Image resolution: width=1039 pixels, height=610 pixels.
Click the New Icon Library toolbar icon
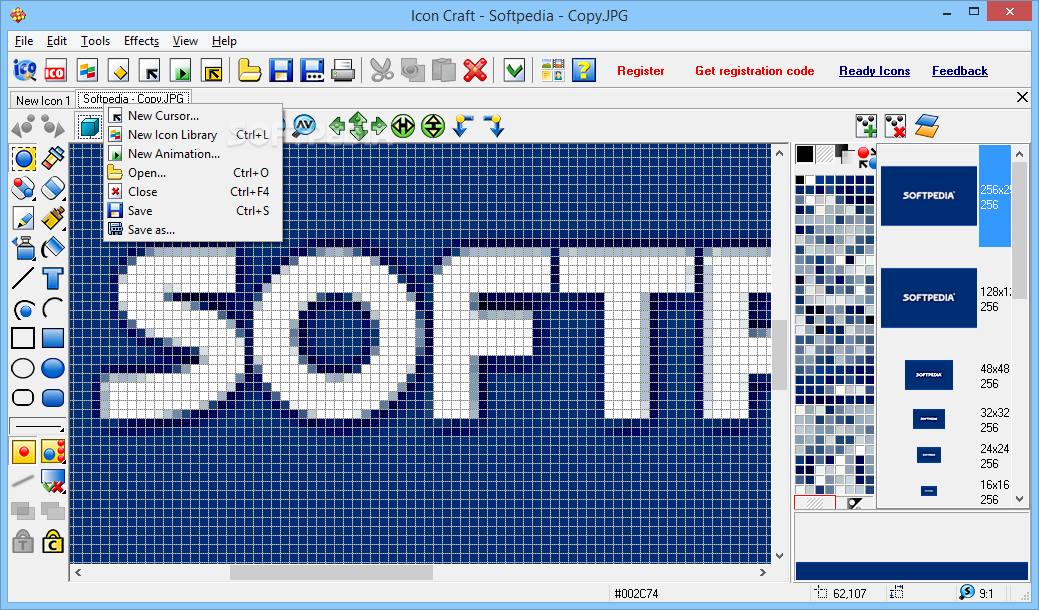(x=87, y=70)
